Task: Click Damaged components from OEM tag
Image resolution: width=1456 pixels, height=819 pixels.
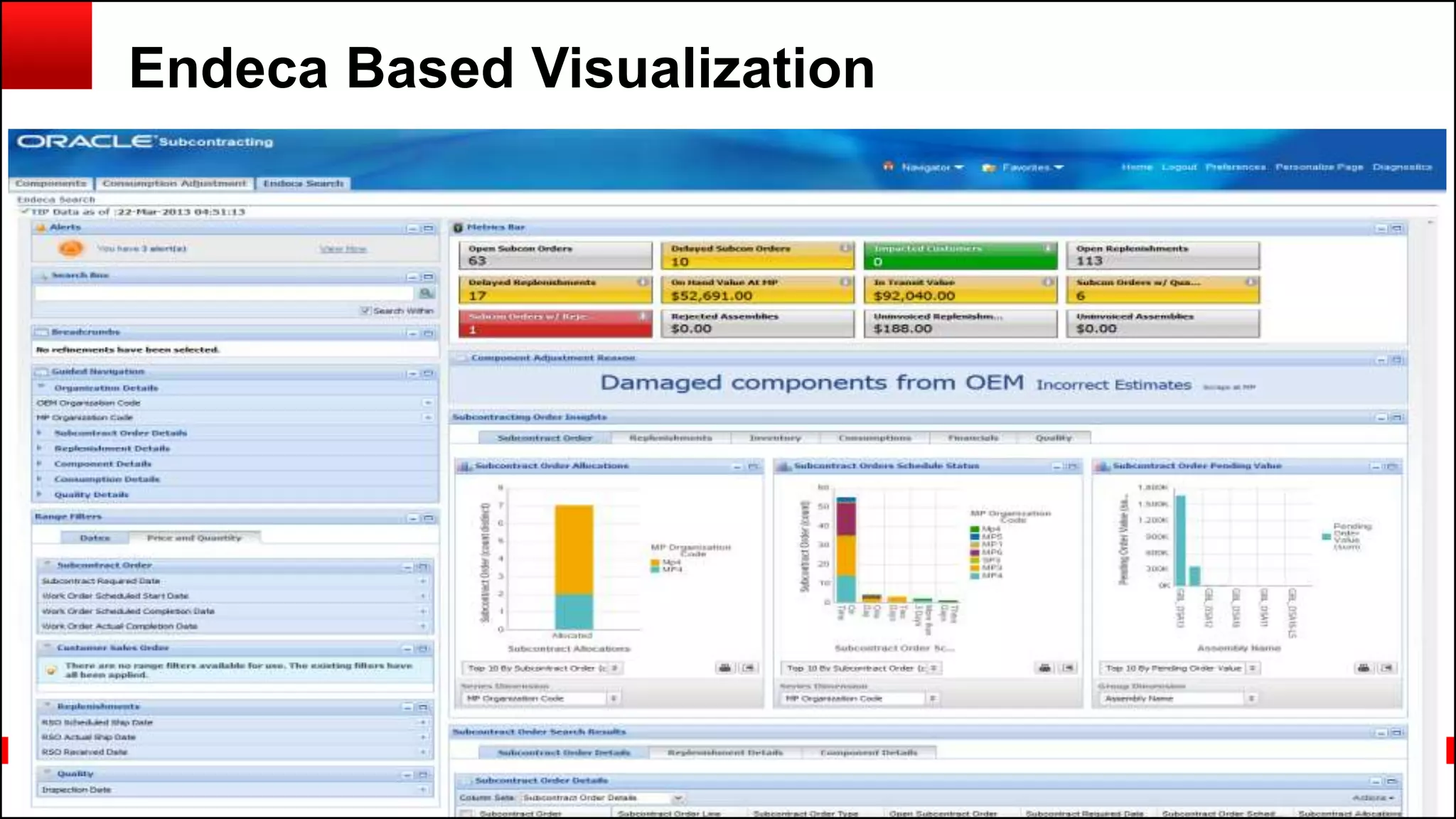Action: click(812, 382)
